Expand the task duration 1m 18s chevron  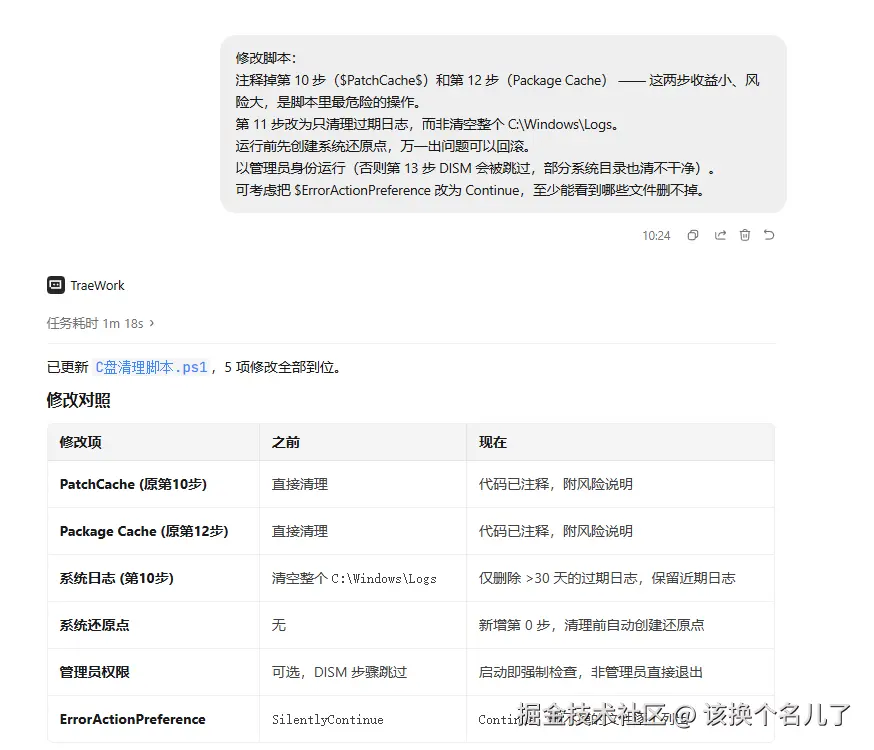[x=152, y=323]
